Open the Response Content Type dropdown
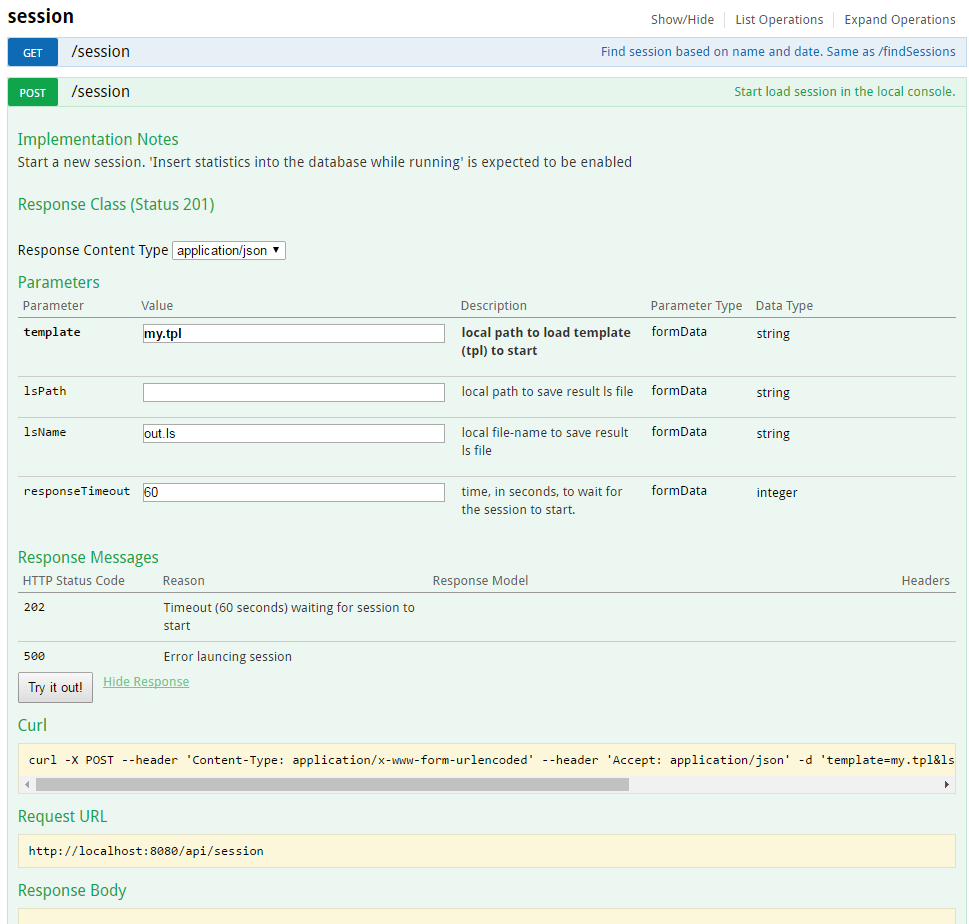 point(229,251)
